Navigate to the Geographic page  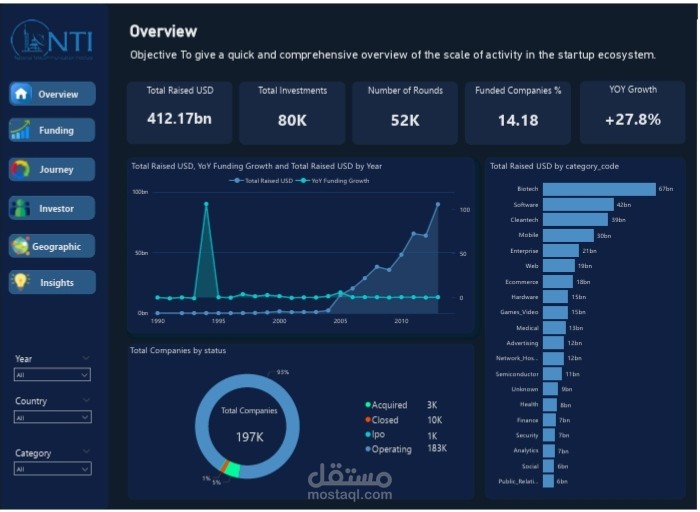pyautogui.click(x=52, y=246)
